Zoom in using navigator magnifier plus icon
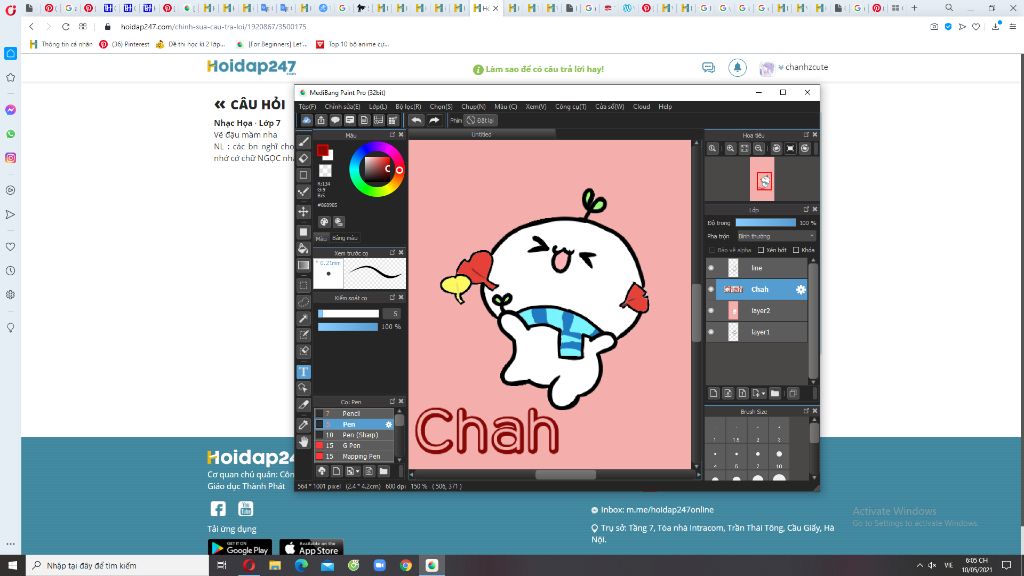 [x=730, y=148]
